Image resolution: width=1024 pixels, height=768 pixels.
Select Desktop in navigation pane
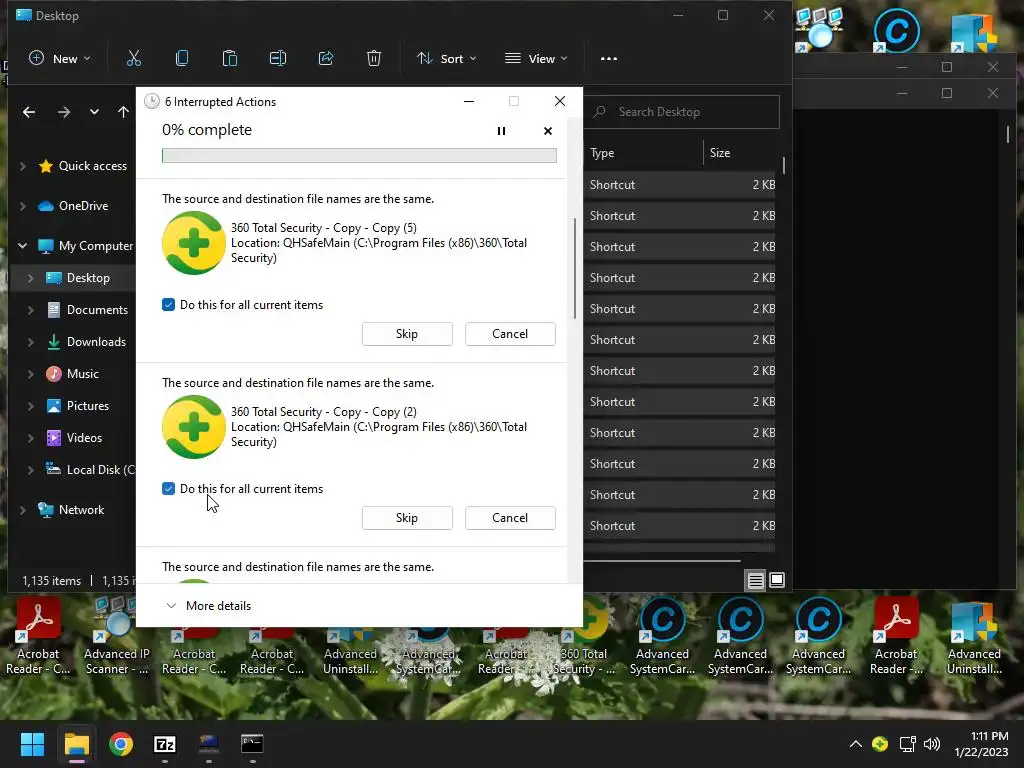88,278
